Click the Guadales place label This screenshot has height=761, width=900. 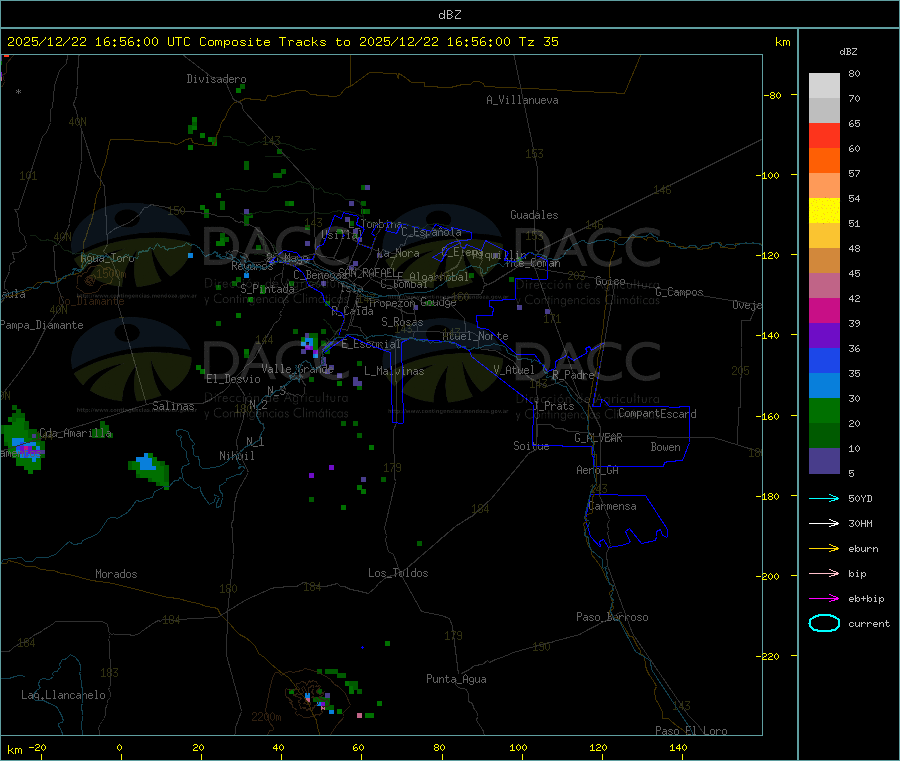pyautogui.click(x=534, y=215)
